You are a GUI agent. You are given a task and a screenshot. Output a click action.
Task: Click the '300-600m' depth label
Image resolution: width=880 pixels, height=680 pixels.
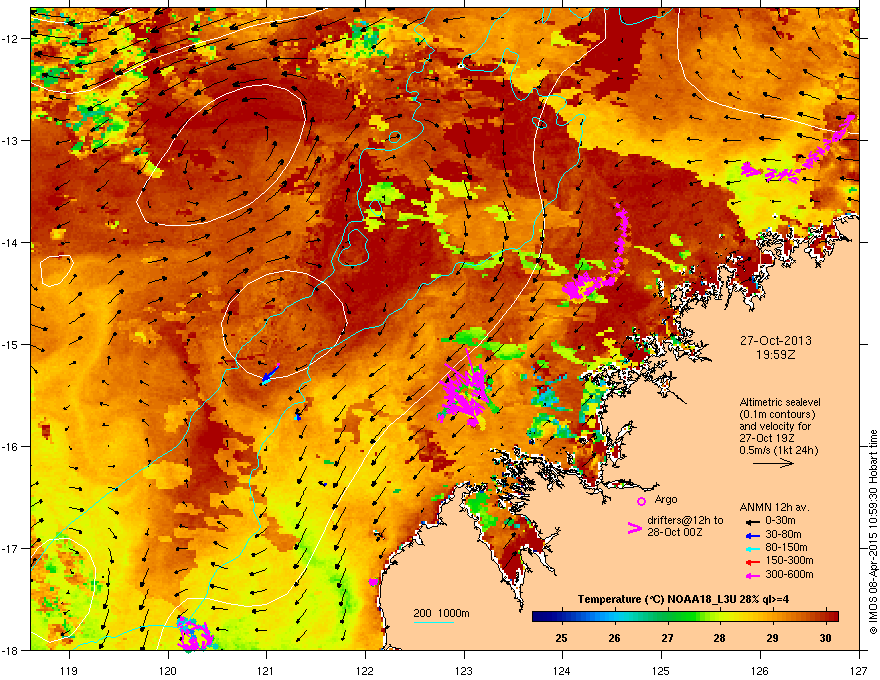(789, 575)
